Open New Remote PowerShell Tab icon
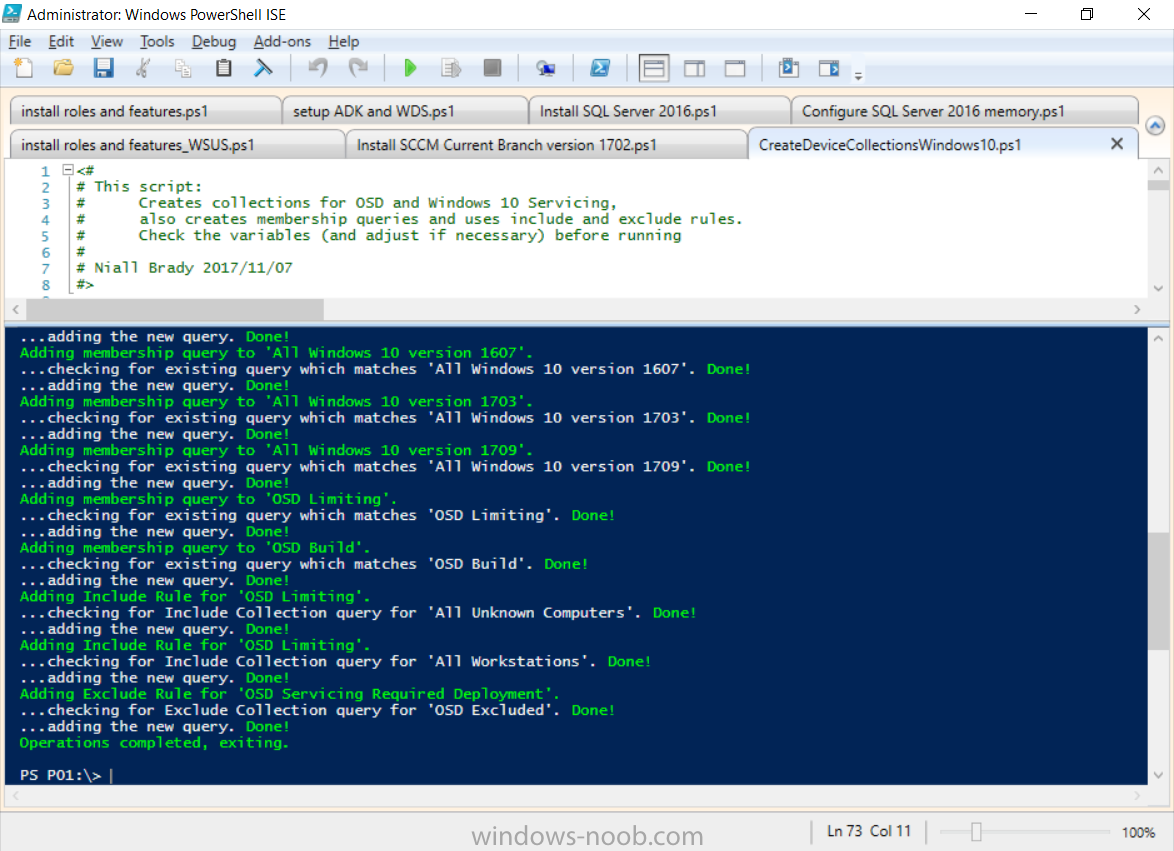The width and height of the screenshot is (1174, 851). [x=546, y=69]
